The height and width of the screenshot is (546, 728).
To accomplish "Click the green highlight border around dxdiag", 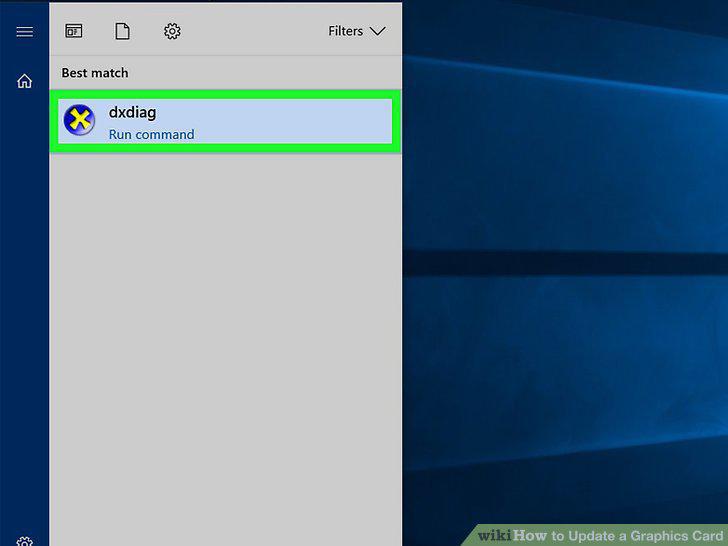I will pos(225,94).
